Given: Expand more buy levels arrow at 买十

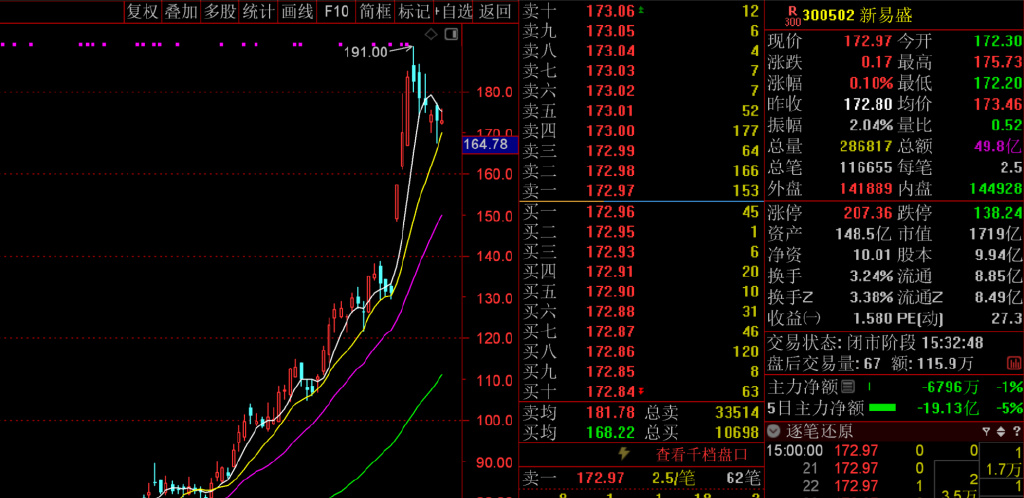Looking at the screenshot, I should [x=641, y=391].
